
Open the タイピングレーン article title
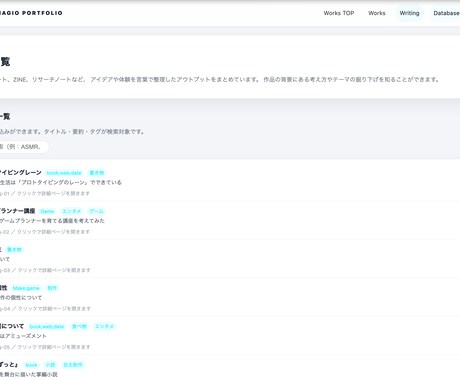(x=21, y=172)
